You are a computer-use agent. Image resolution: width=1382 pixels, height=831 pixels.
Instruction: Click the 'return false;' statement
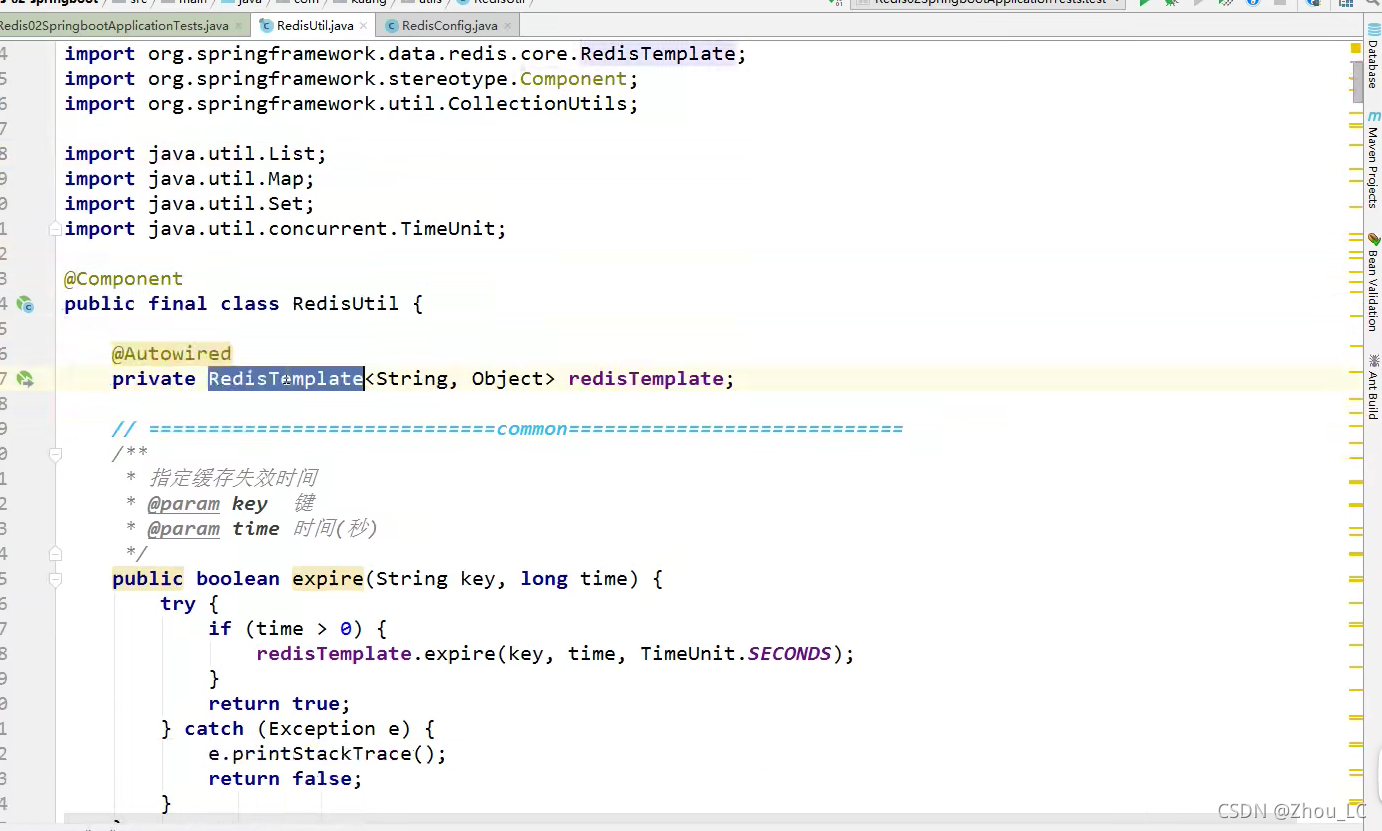(285, 779)
